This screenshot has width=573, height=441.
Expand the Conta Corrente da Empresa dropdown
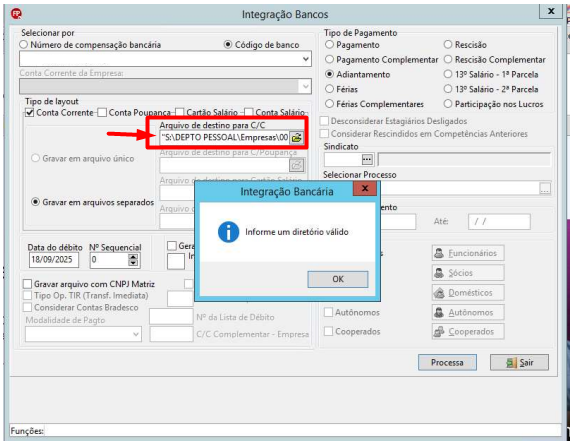coord(306,86)
